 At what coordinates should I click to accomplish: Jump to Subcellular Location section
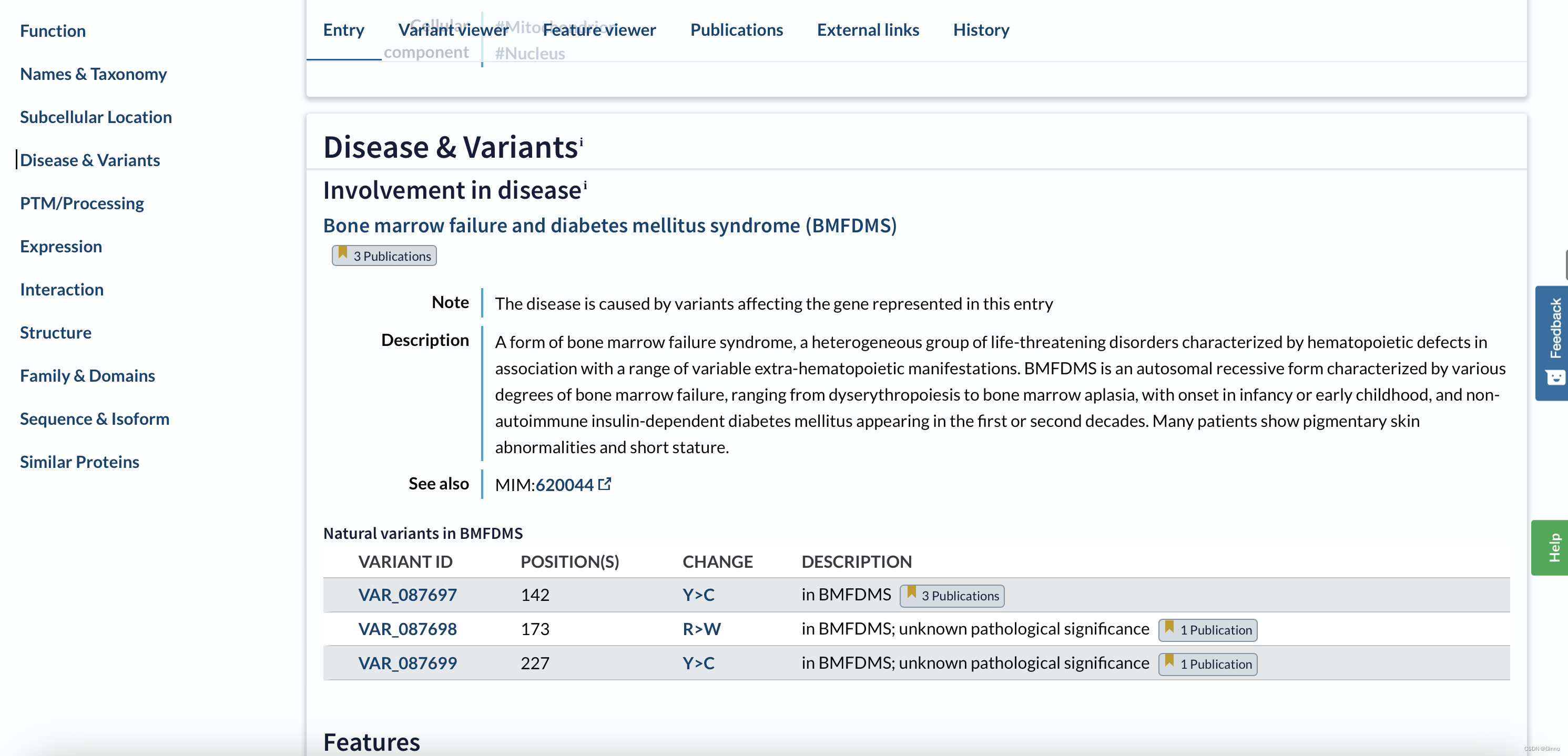coord(96,117)
